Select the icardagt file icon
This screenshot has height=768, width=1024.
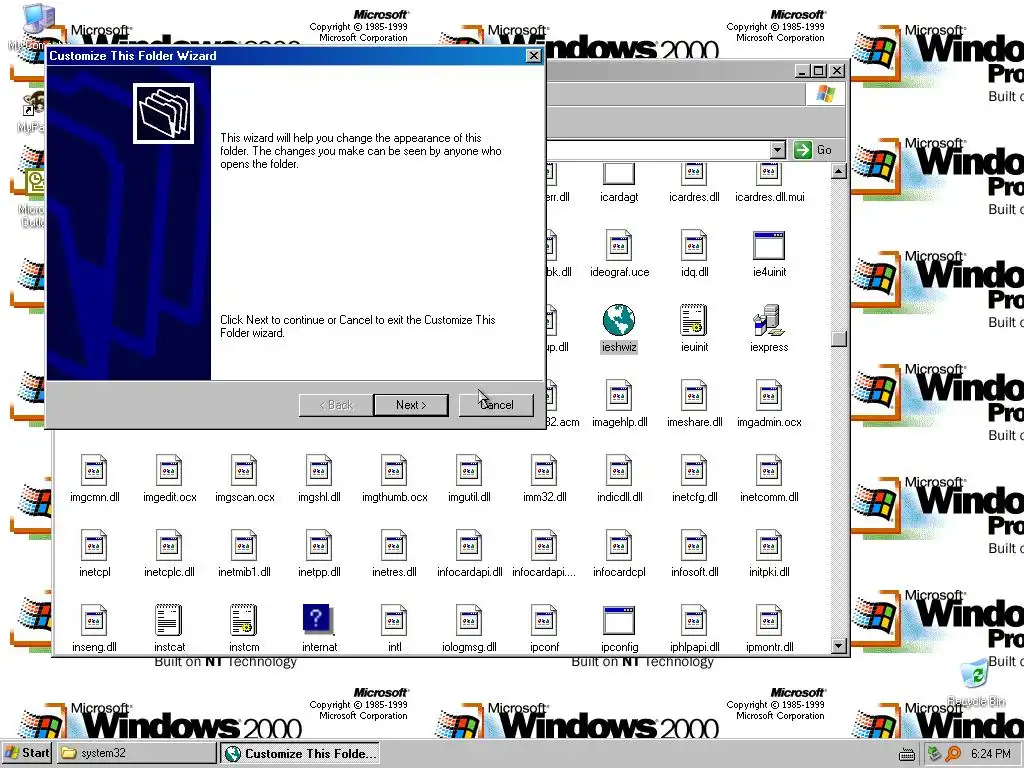618,174
